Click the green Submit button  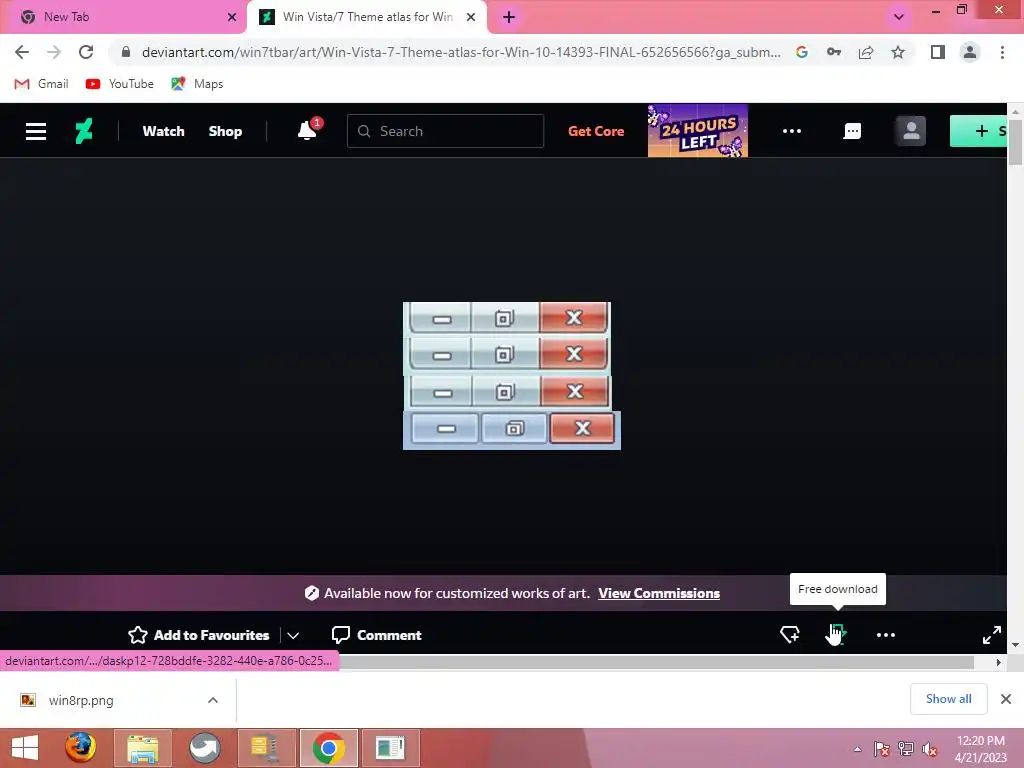click(978, 131)
